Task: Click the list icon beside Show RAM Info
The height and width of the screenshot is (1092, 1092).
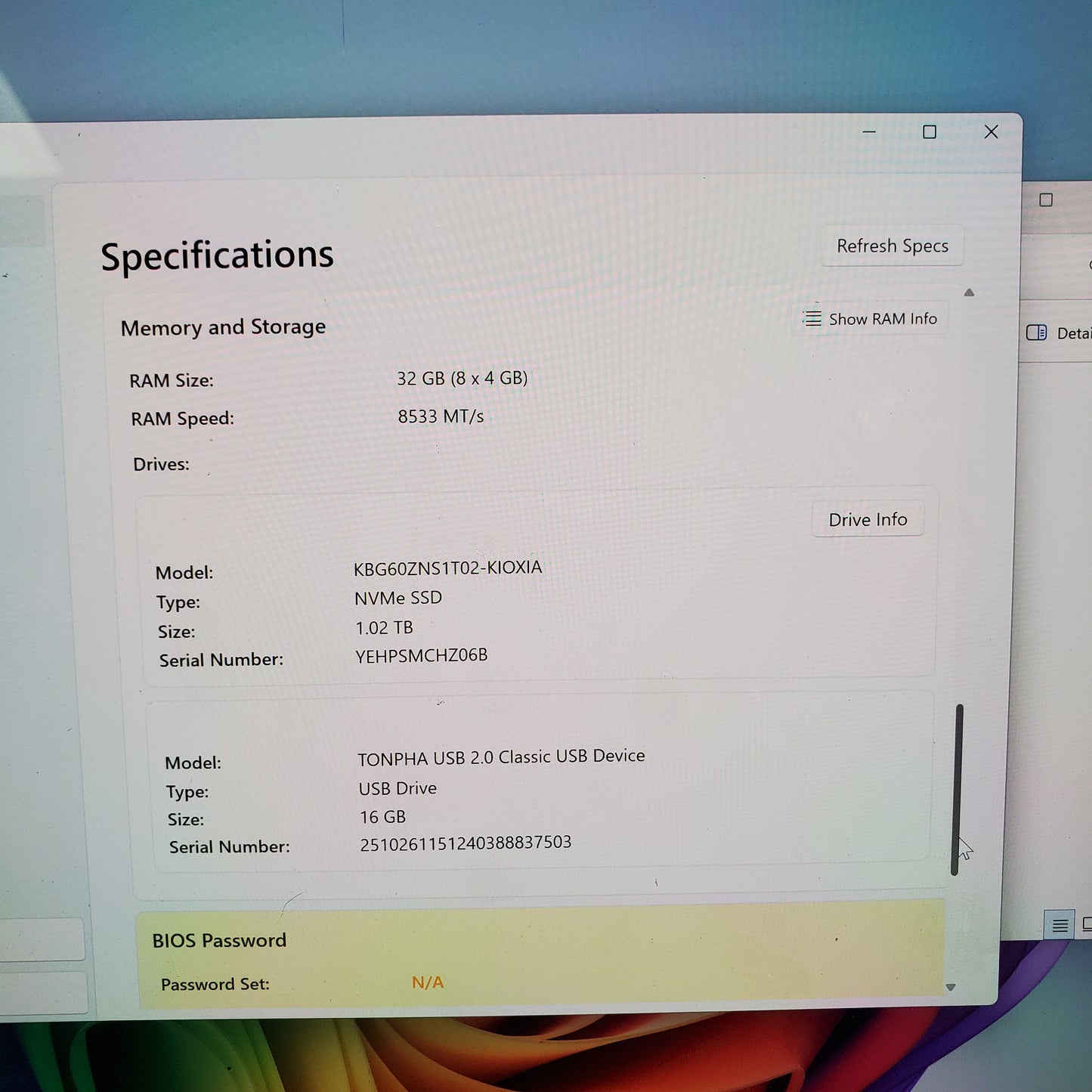Action: pos(812,318)
